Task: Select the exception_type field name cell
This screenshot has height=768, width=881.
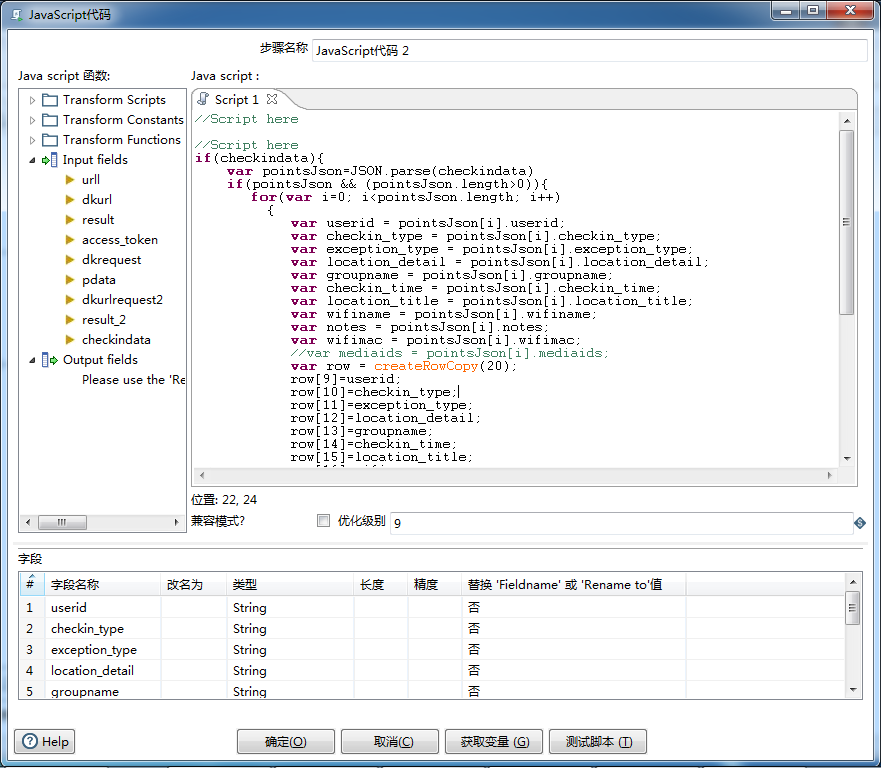Action: [103, 650]
